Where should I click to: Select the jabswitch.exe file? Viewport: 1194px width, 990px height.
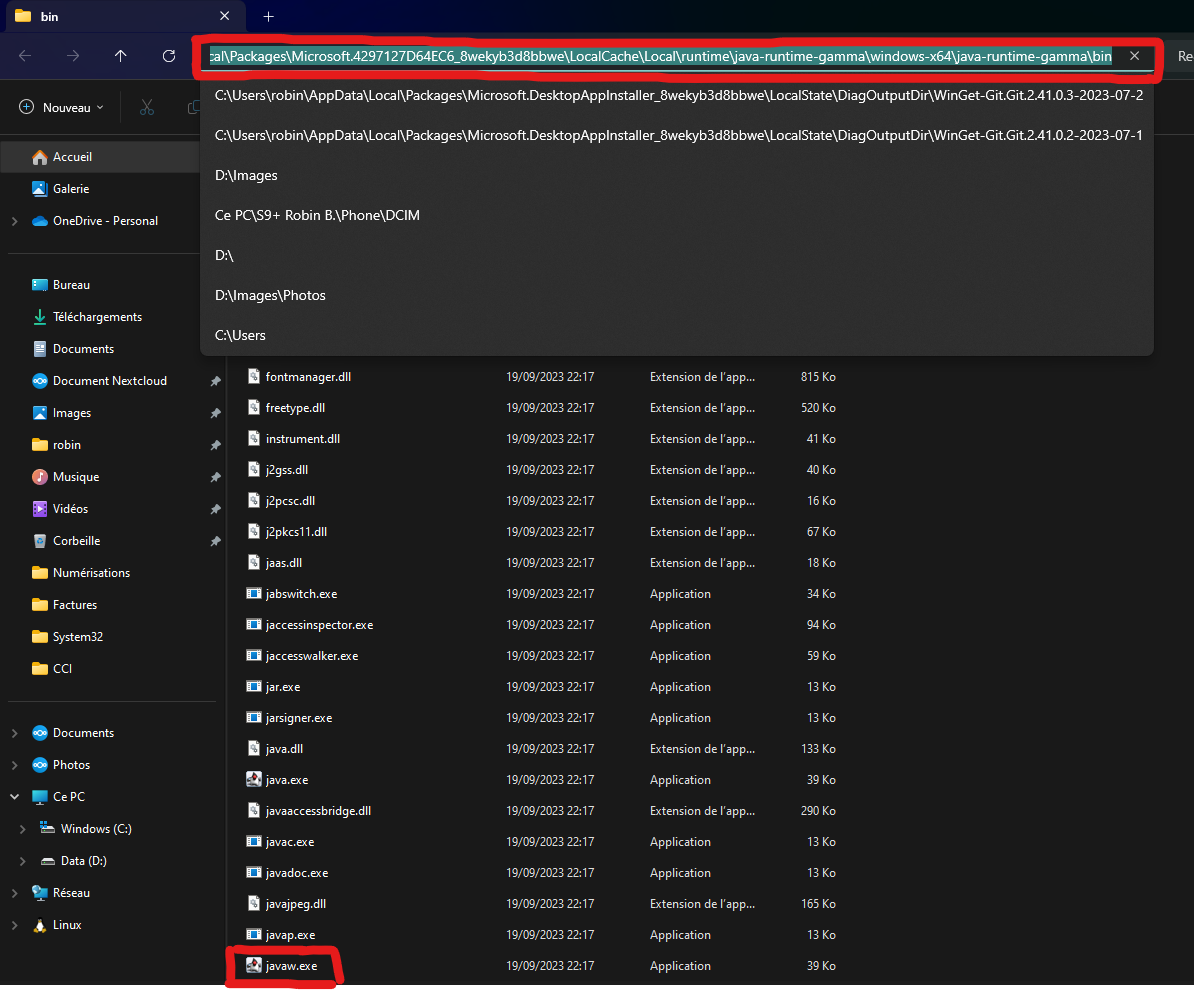(x=301, y=594)
